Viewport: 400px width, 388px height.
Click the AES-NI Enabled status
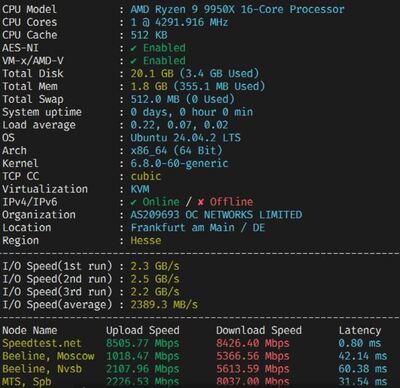[164, 48]
